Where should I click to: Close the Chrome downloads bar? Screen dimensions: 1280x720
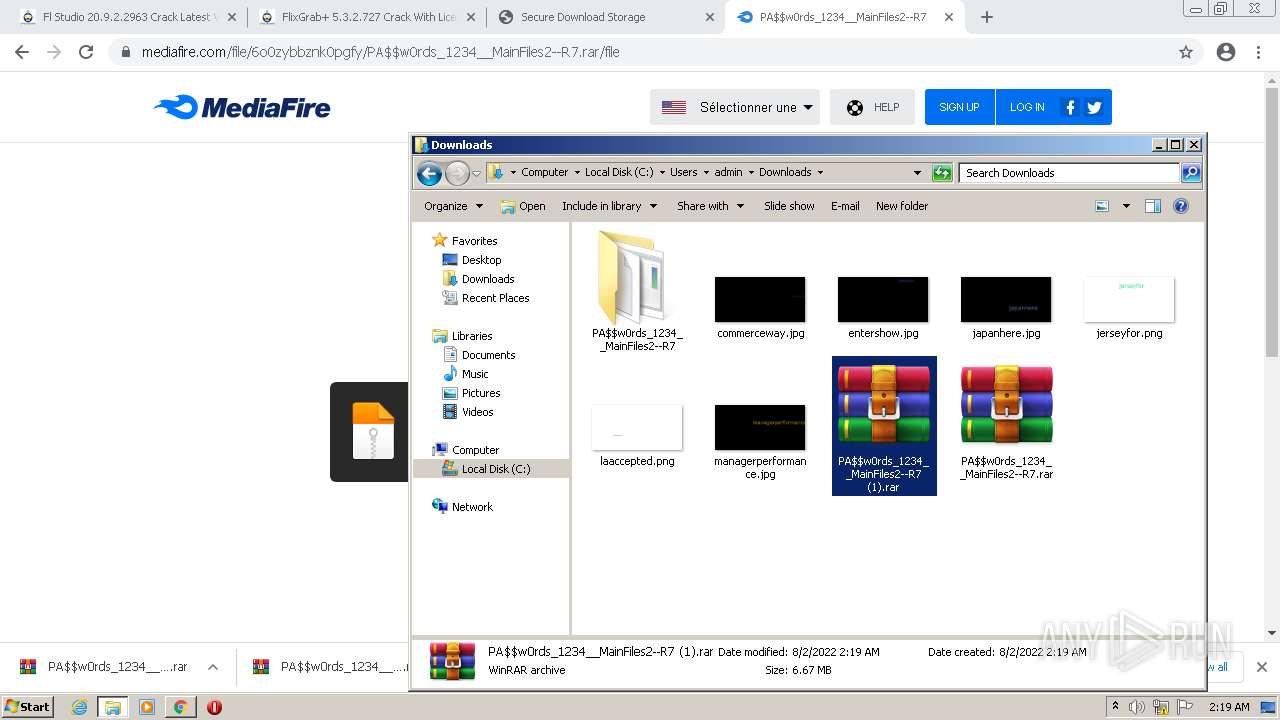pyautogui.click(x=1261, y=667)
